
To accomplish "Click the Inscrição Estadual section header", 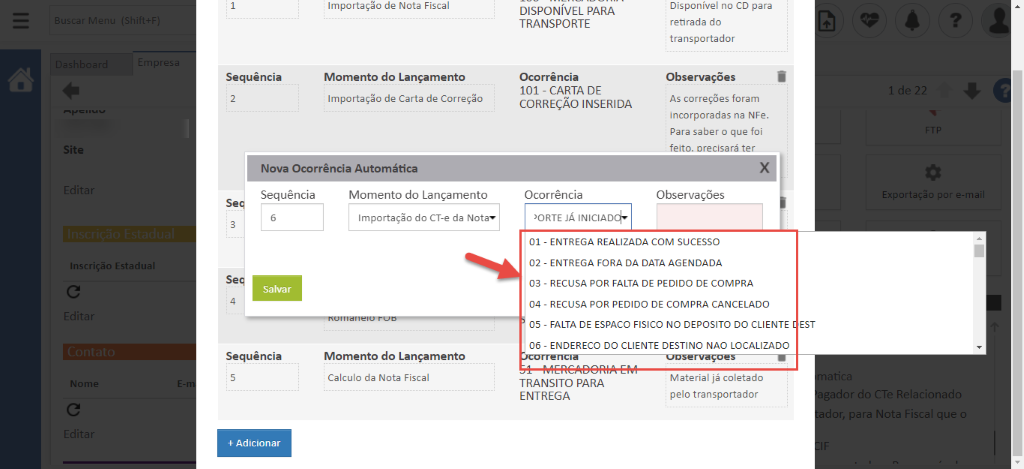I will [129, 234].
